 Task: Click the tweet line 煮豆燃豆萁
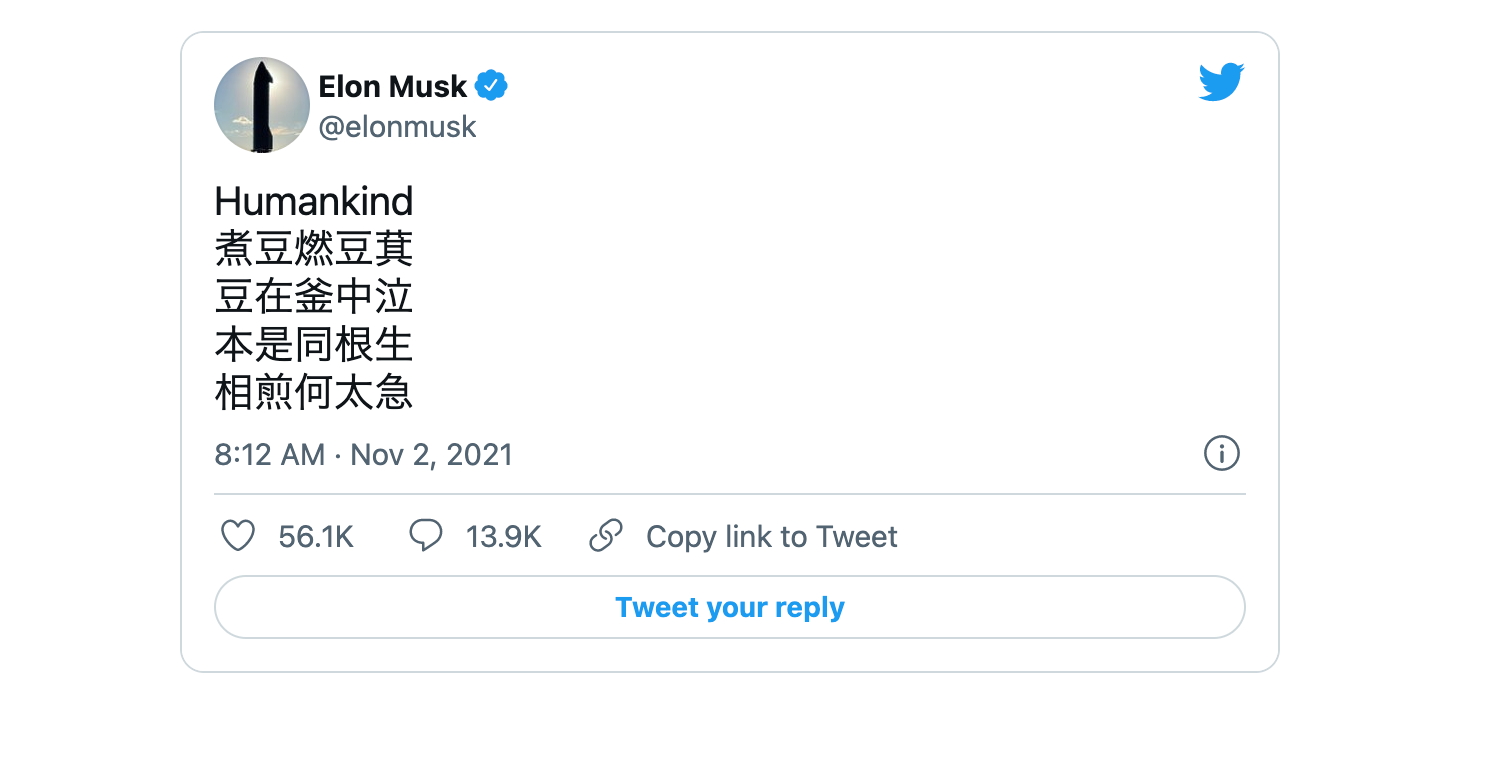313,250
